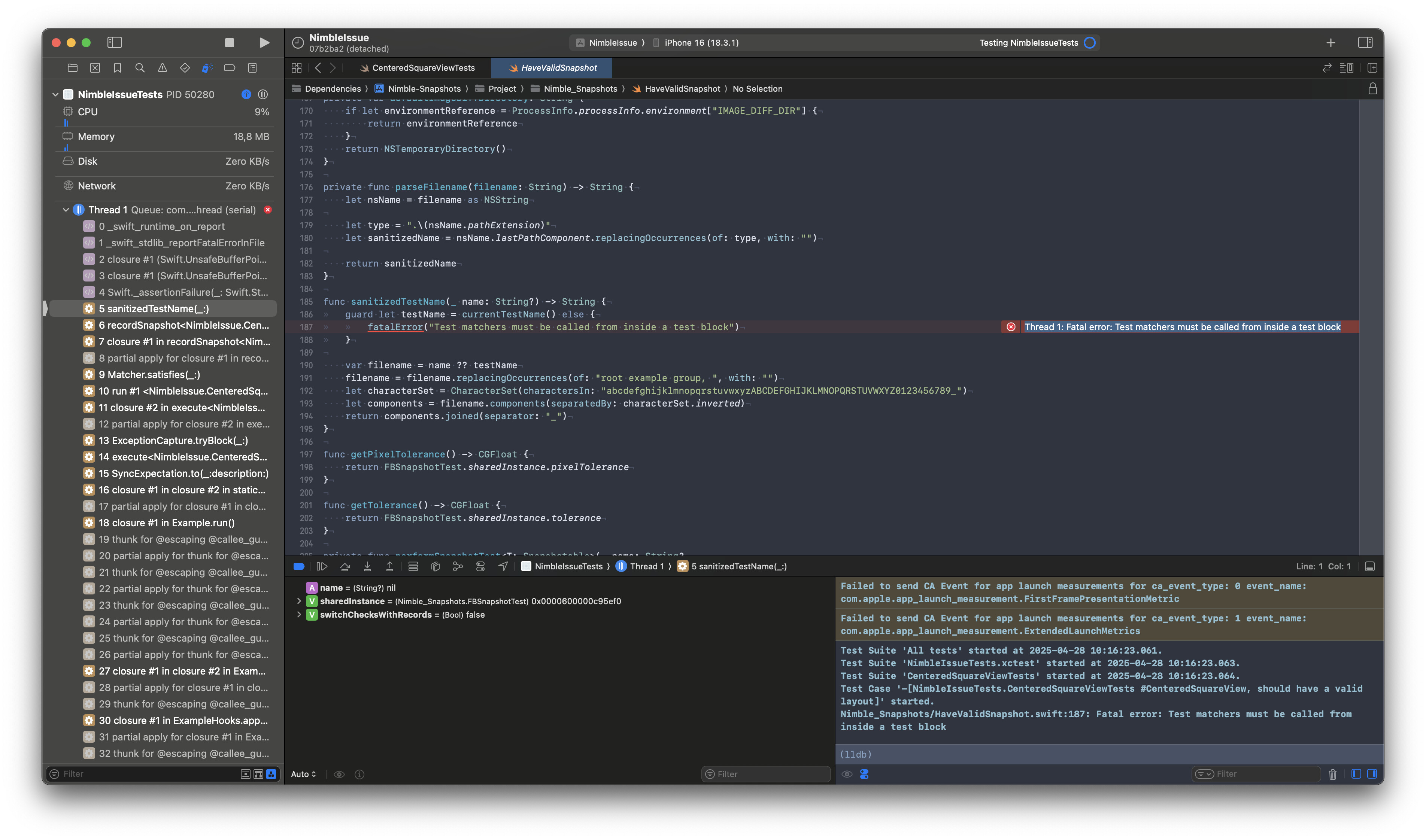Collapse the Thread 1 stack frames

coord(66,210)
